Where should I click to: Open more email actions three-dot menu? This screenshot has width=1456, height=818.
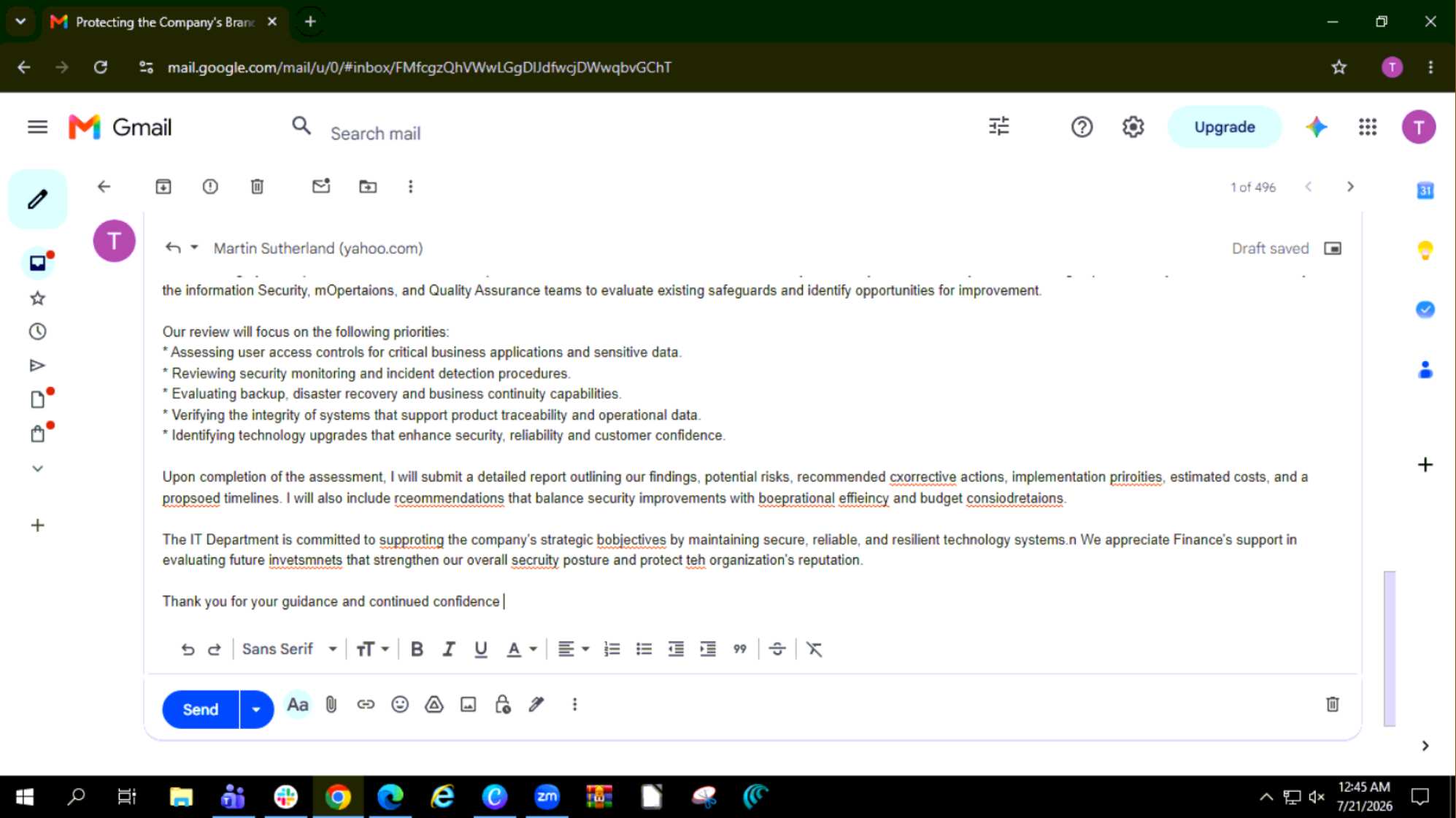(x=410, y=187)
